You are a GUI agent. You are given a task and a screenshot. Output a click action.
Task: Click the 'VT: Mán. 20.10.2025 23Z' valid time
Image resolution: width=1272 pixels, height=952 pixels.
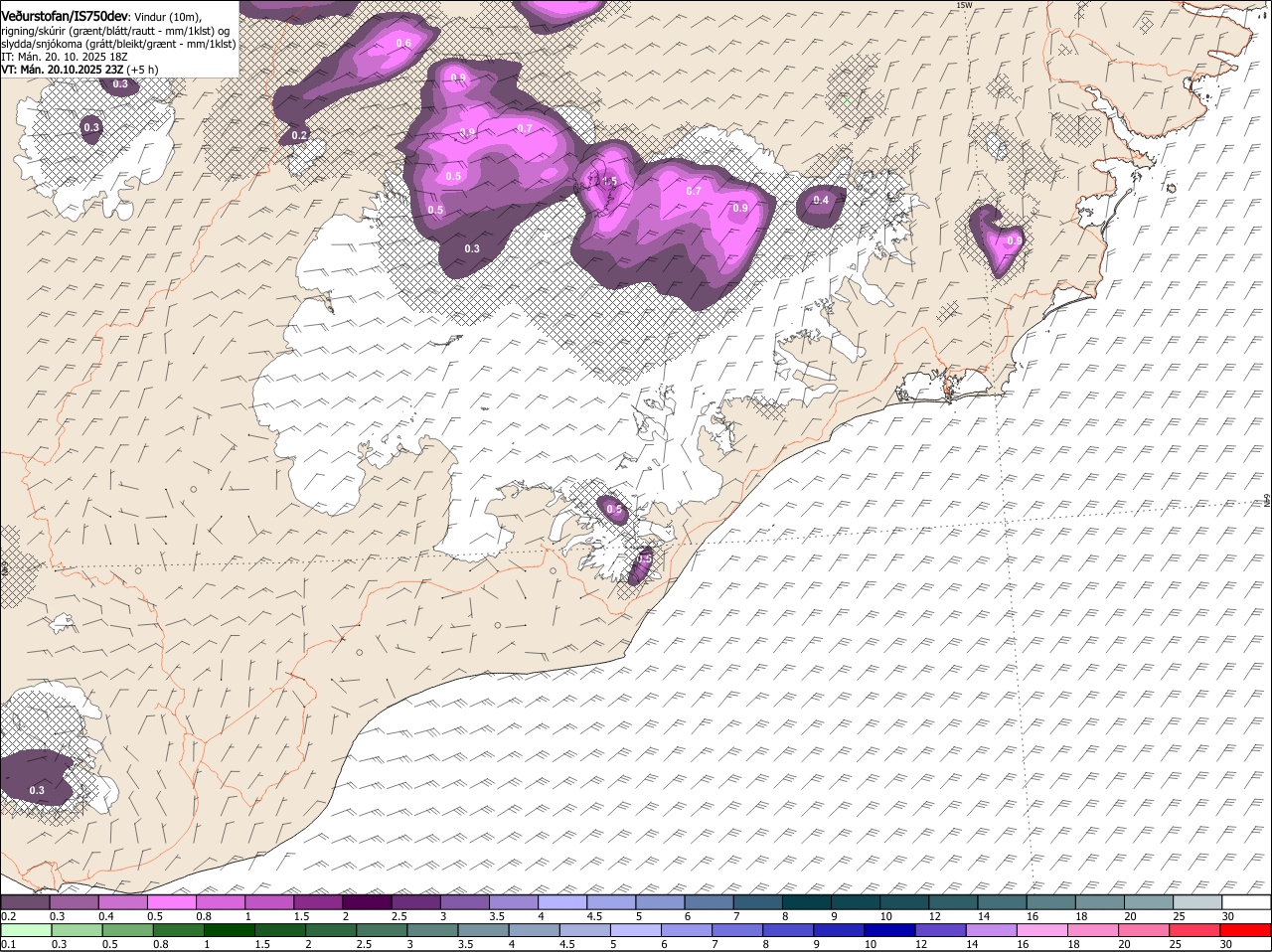62,70
